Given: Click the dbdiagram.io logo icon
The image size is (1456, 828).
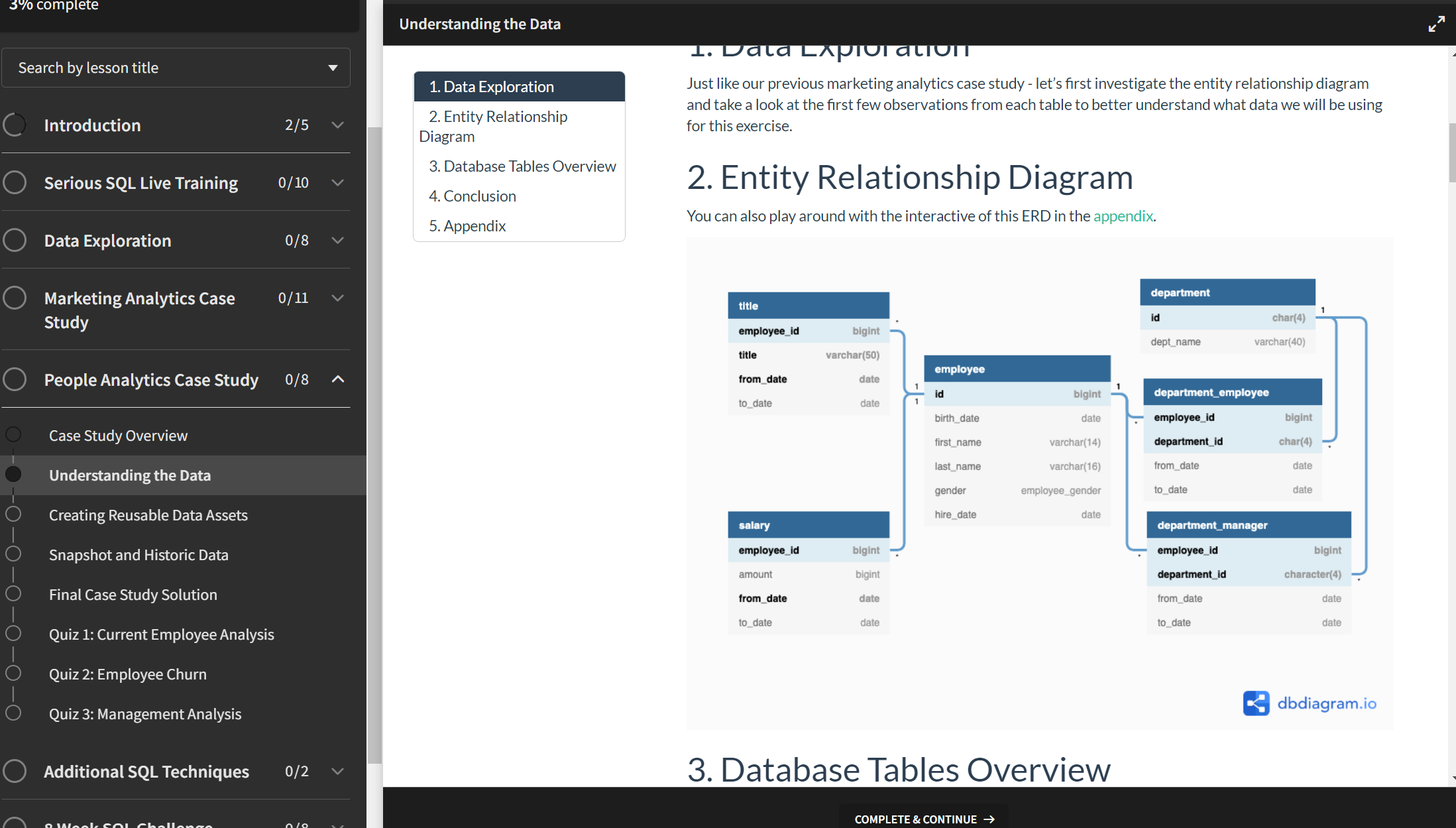Looking at the screenshot, I should click(x=1256, y=703).
